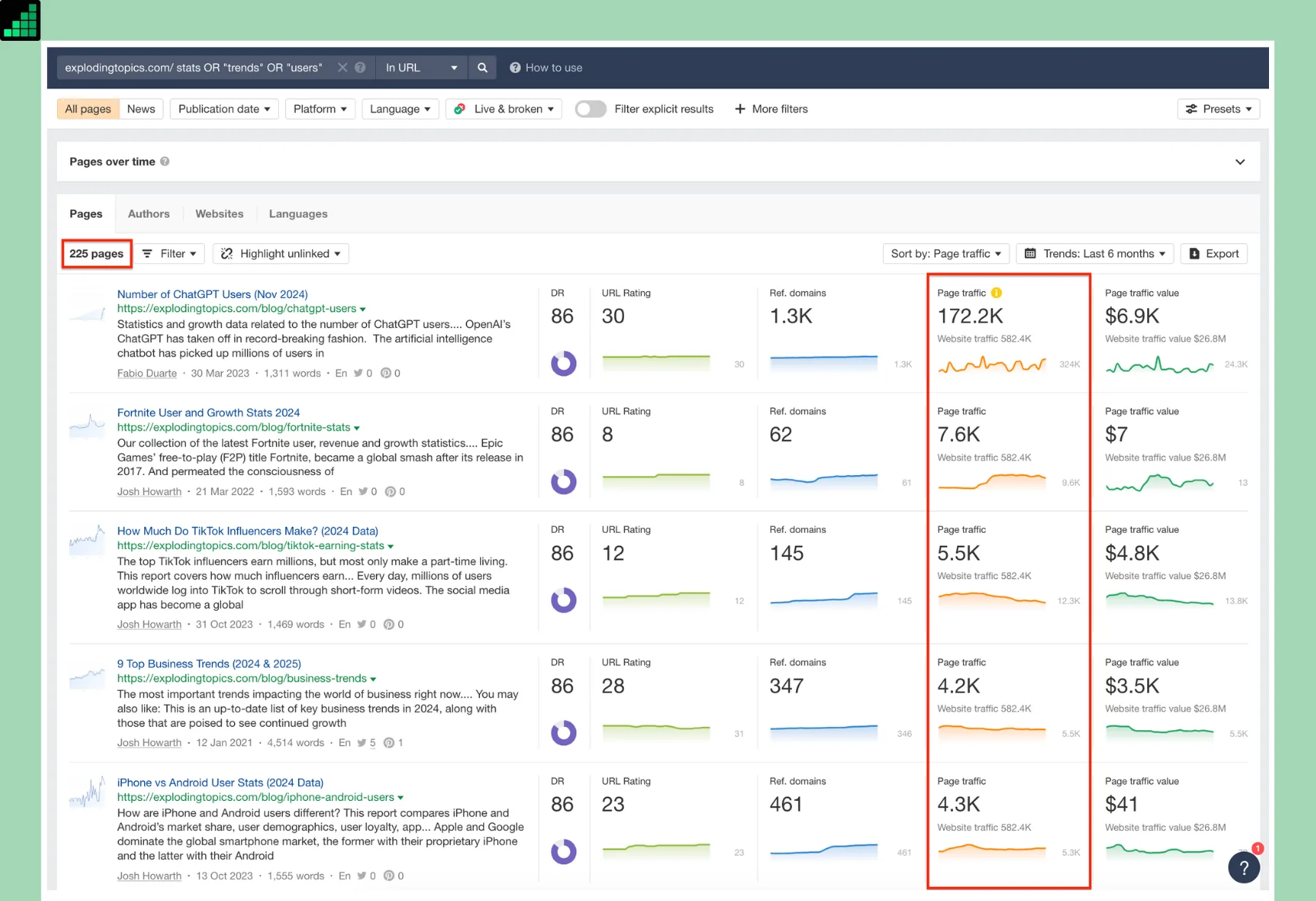Switch to the Websites tab
This screenshot has width=1316, height=901.
point(219,214)
